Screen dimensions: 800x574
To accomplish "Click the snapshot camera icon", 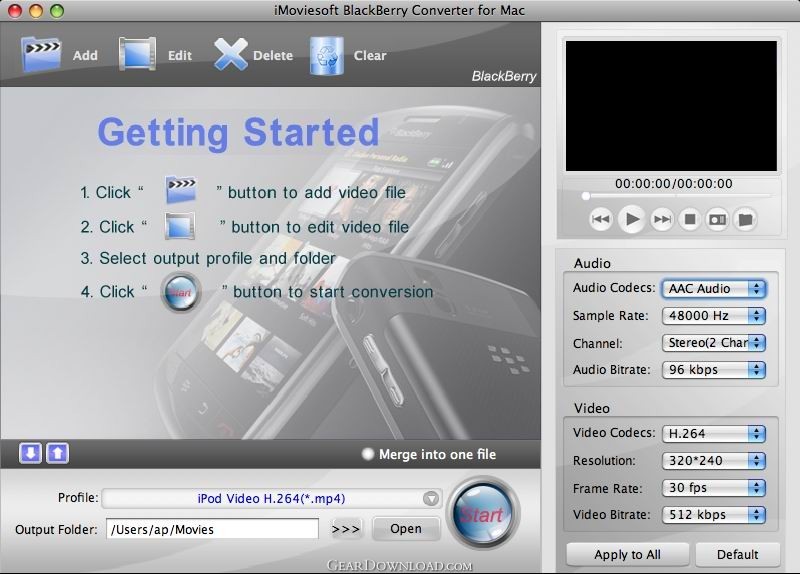I will tap(717, 219).
